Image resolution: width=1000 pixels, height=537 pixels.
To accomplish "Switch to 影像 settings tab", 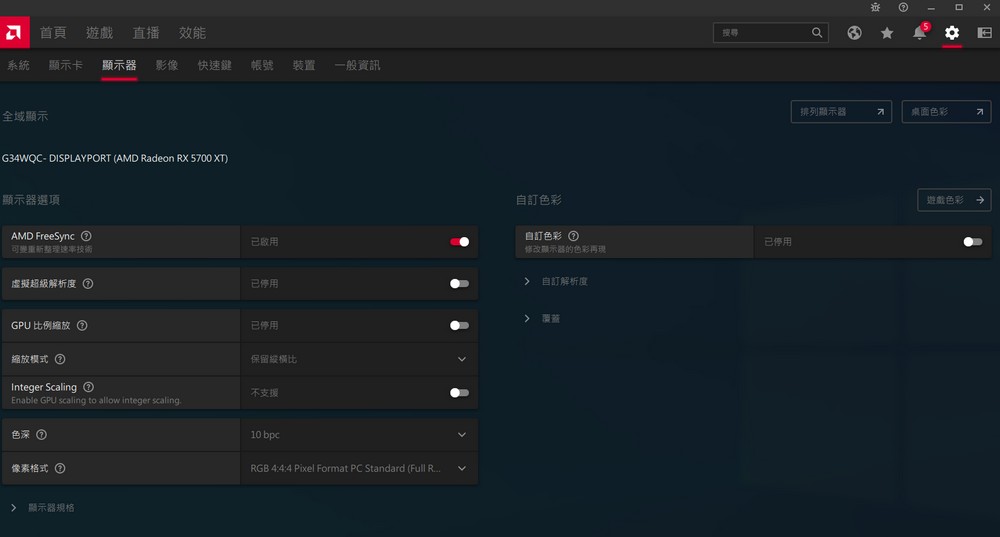I will tap(167, 65).
